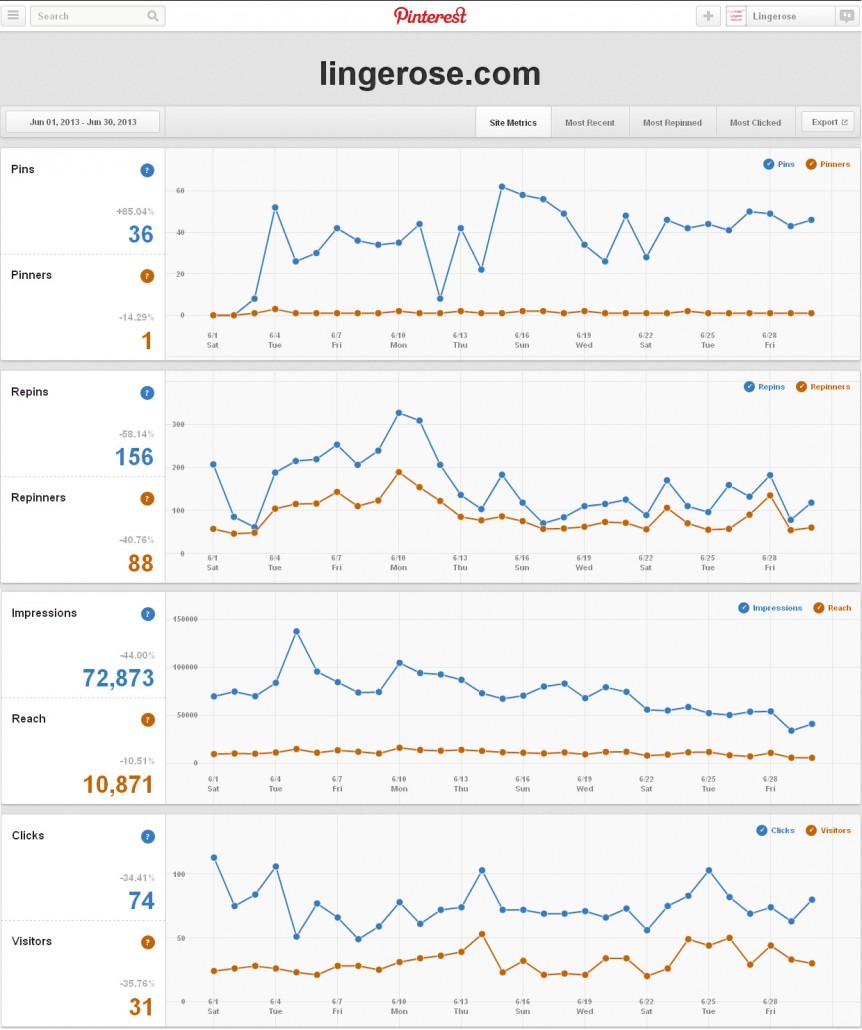Viewport: 862px width, 1030px height.
Task: Click the -10.51% change for Reach
Action: (x=137, y=761)
